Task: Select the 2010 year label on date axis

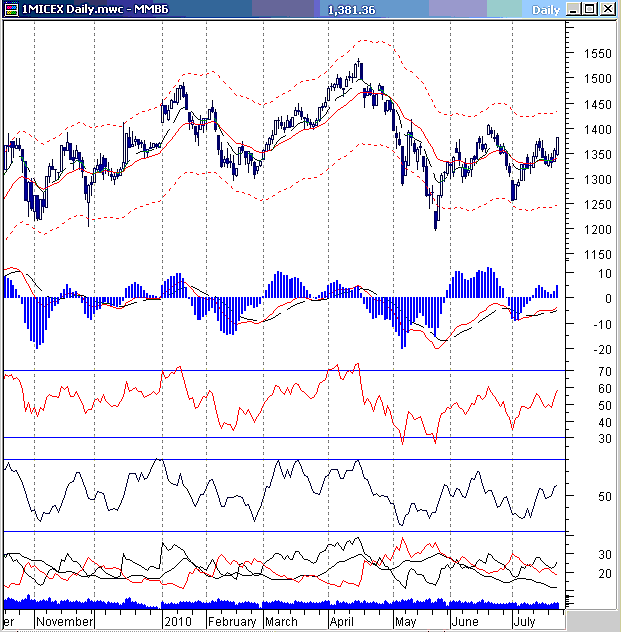Action: click(x=177, y=621)
